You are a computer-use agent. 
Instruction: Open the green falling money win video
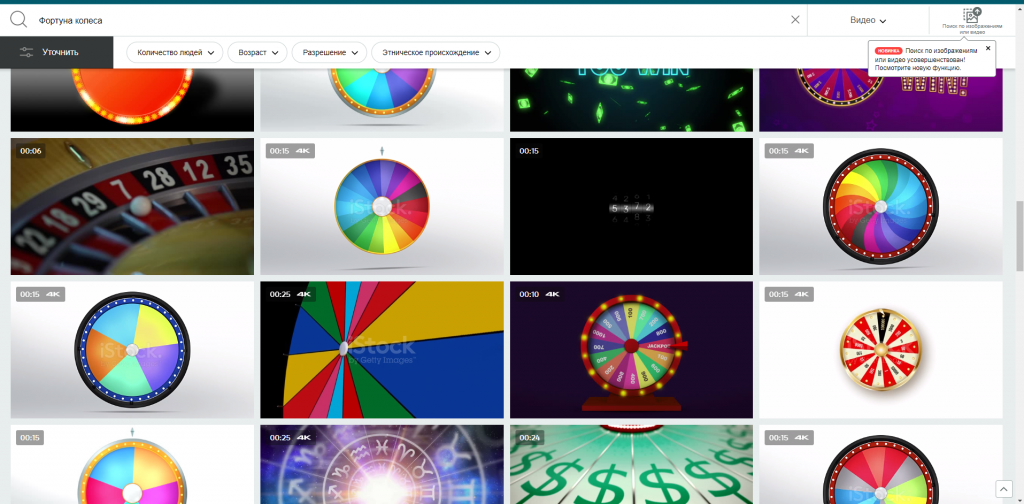tap(632, 100)
